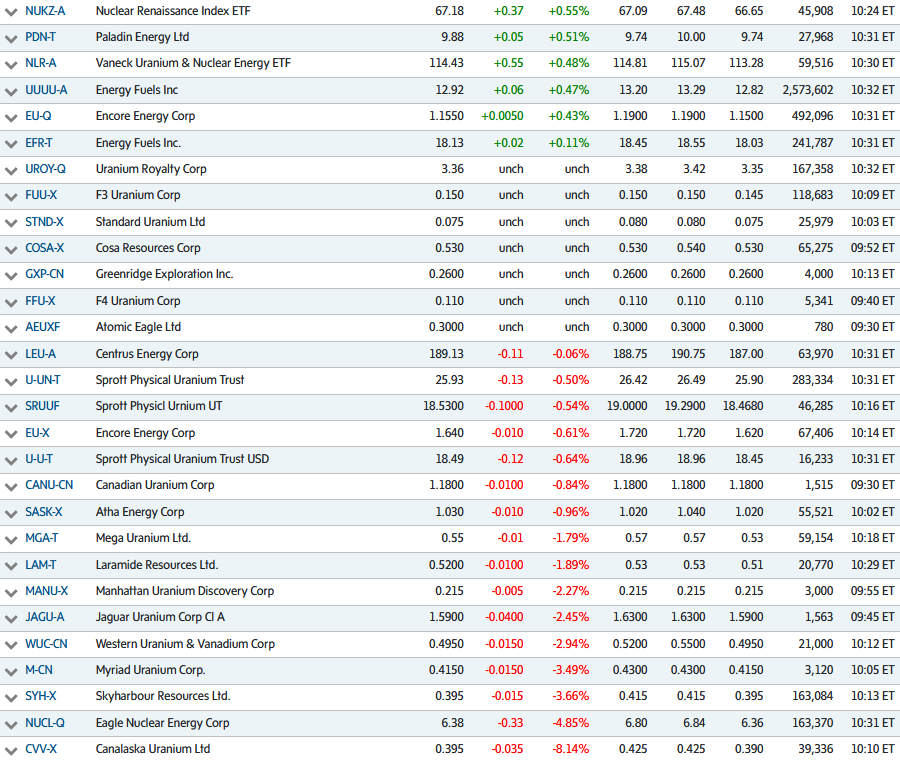
Task: Expand the CANU-CN row chevron
Action: [11, 487]
